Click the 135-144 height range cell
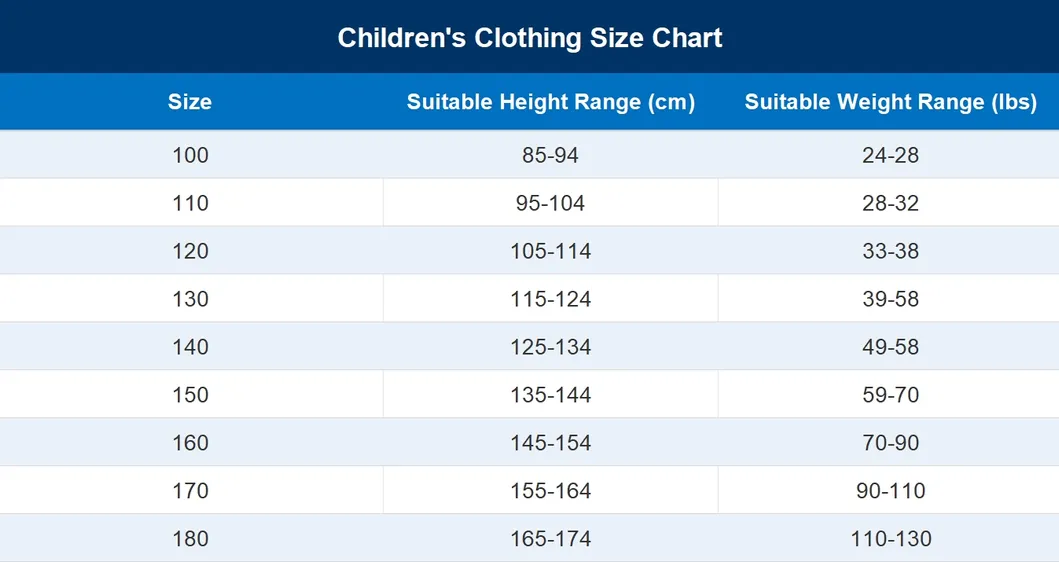Viewport: 1059px width, 562px height. tap(550, 394)
